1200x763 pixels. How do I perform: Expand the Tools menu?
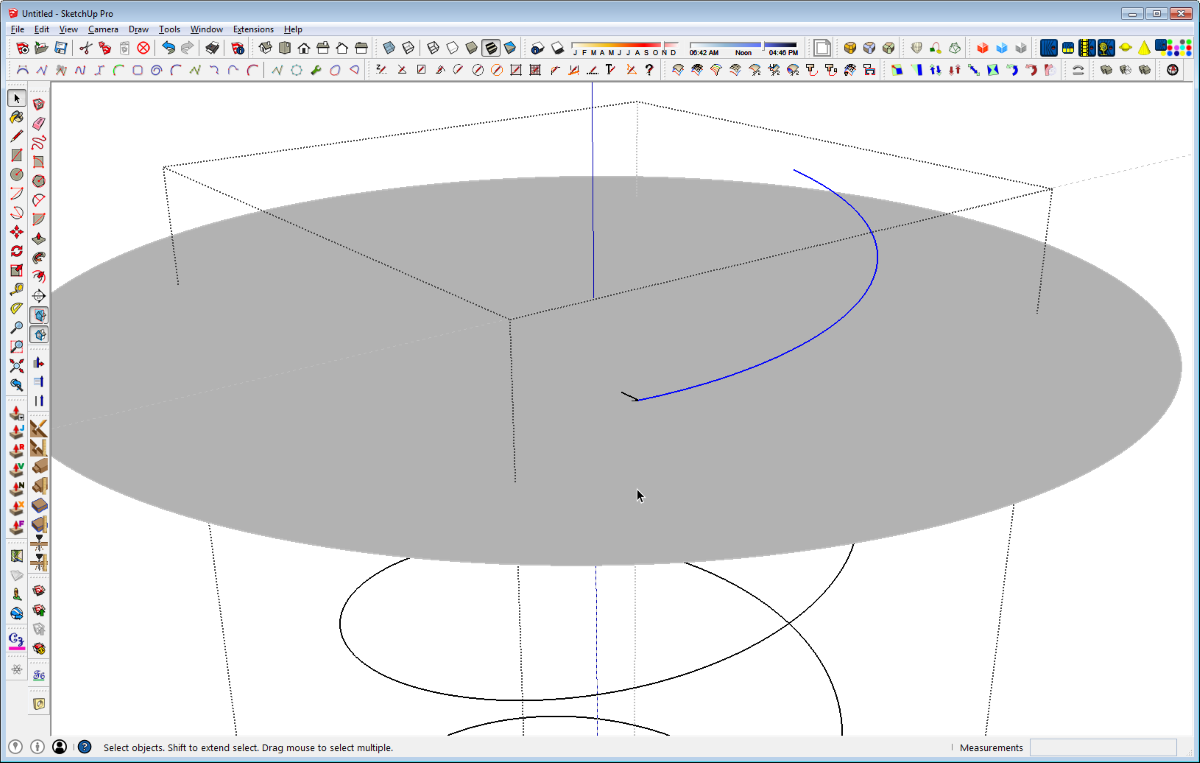(x=169, y=30)
